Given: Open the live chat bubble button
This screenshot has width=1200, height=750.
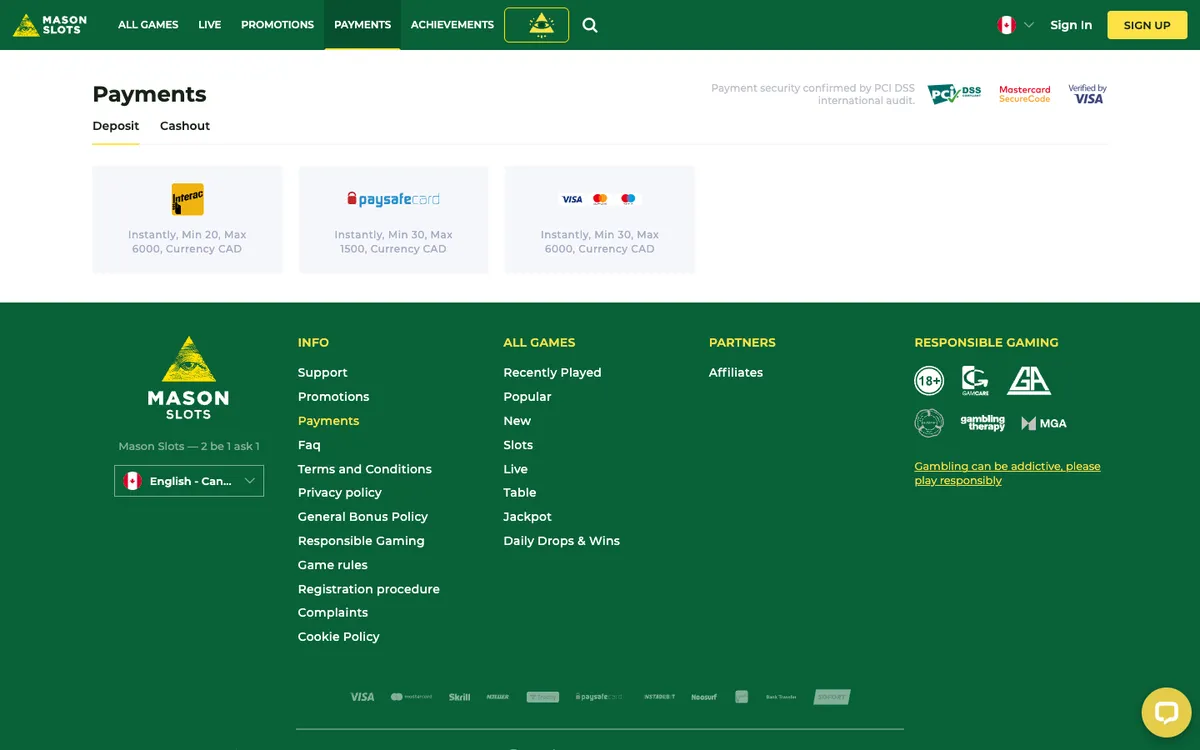Looking at the screenshot, I should click(x=1167, y=712).
